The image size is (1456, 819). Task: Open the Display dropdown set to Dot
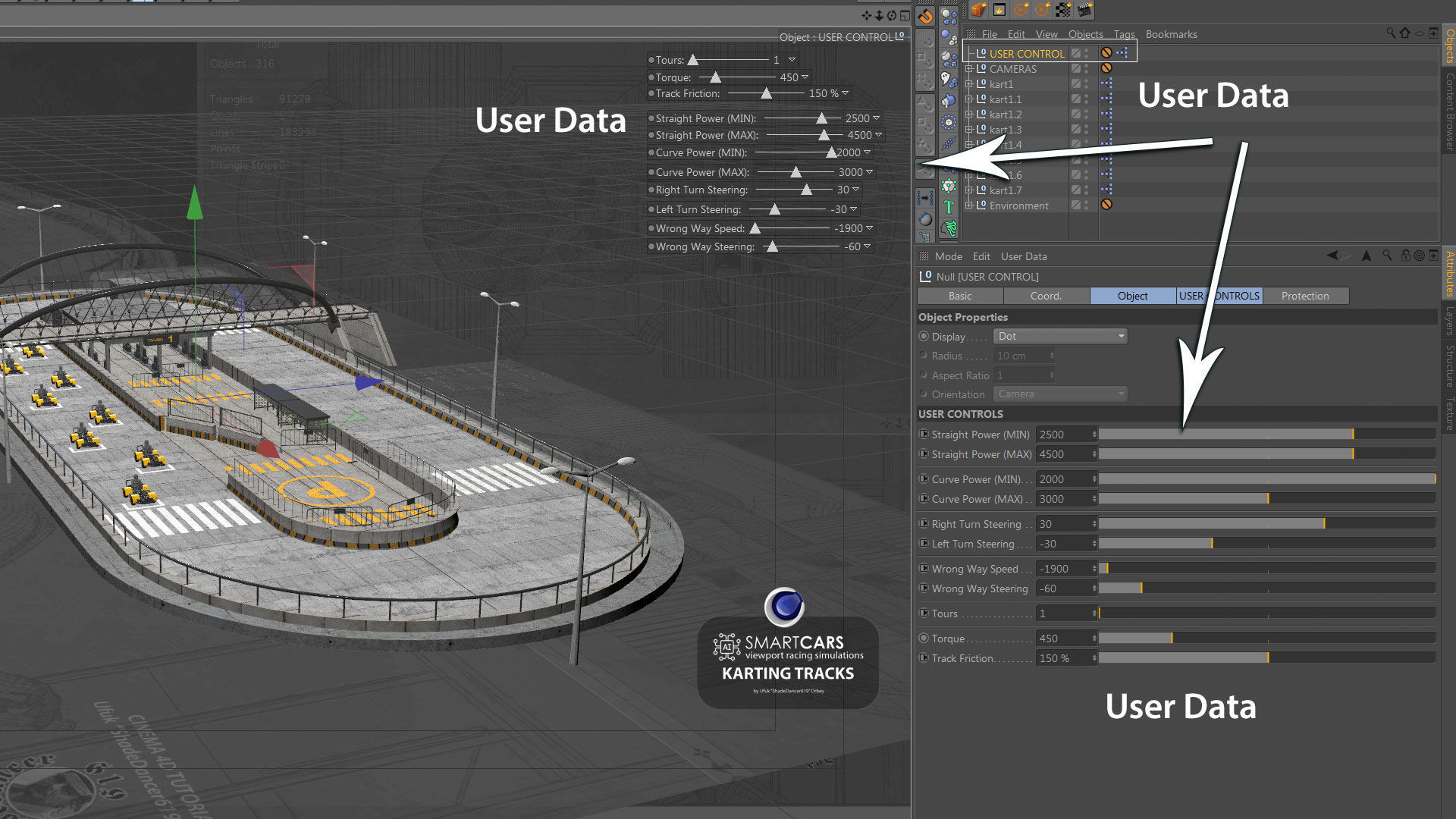1059,336
